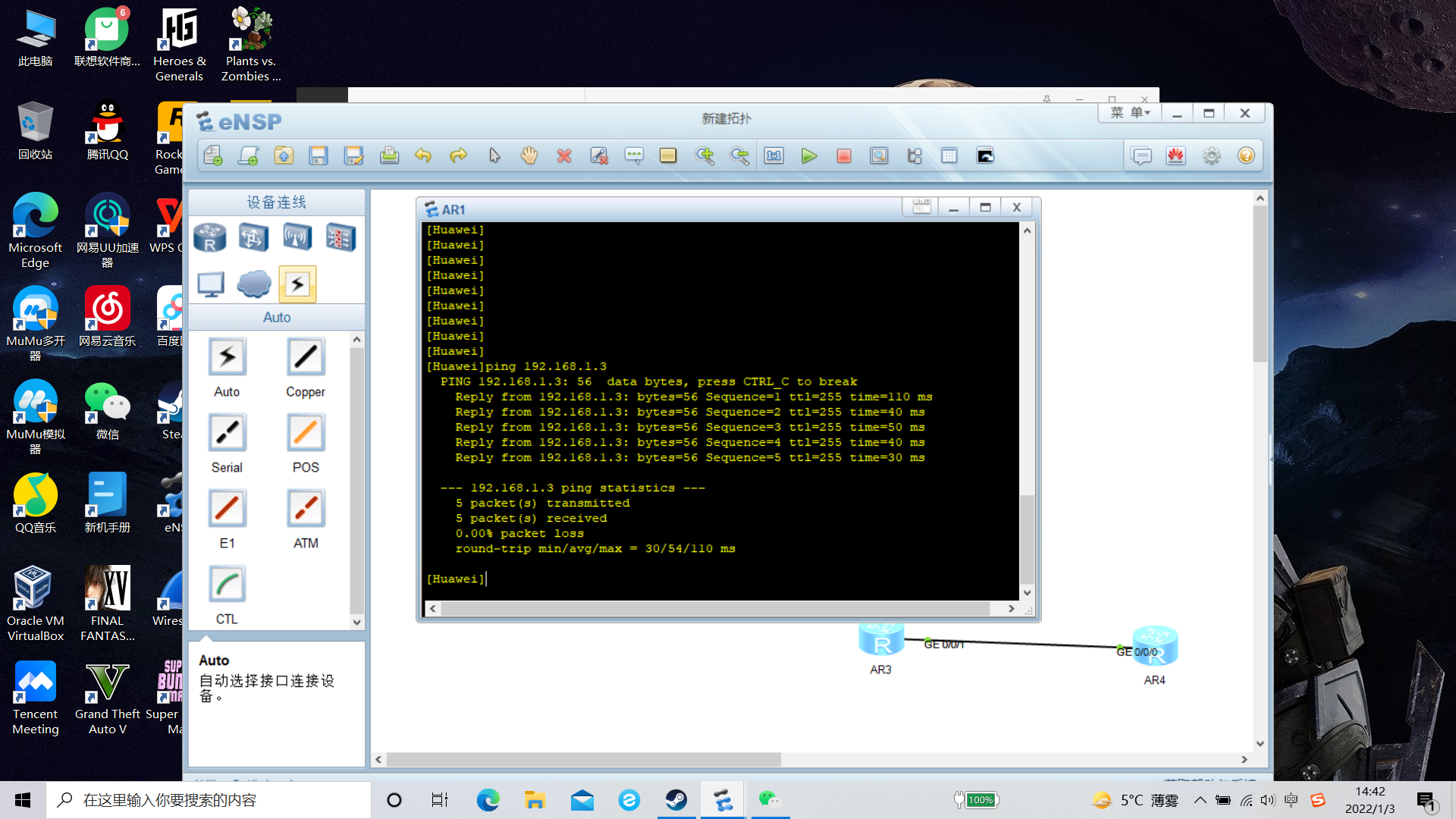Open an existing topology file icon
1456x819 pixels.
pos(284,156)
